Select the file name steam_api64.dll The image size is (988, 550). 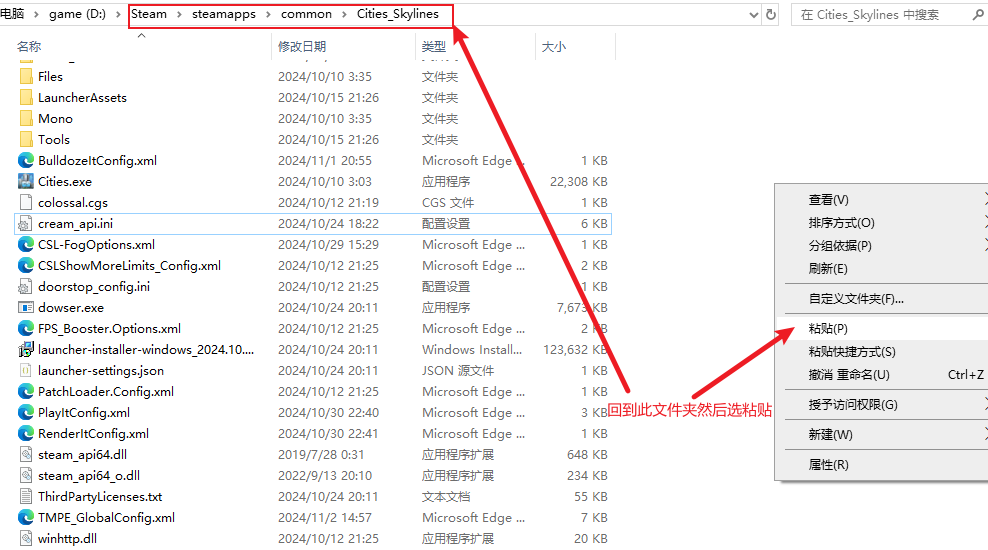[x=83, y=455]
